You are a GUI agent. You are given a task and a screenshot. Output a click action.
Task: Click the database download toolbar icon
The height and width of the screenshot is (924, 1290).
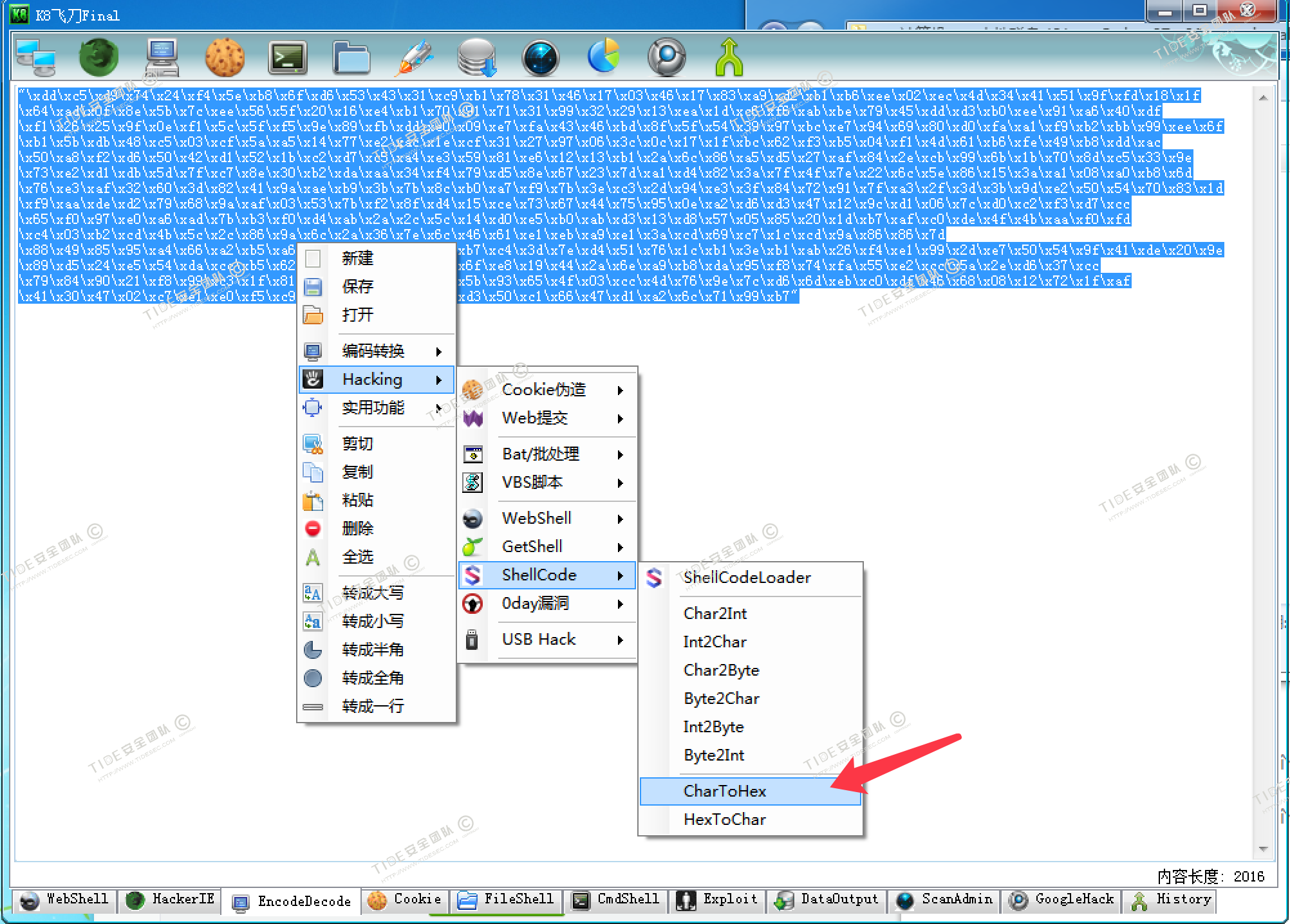[476, 57]
